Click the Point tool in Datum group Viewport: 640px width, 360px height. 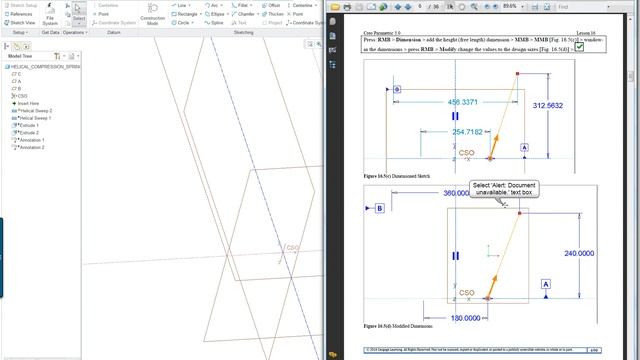(100, 14)
